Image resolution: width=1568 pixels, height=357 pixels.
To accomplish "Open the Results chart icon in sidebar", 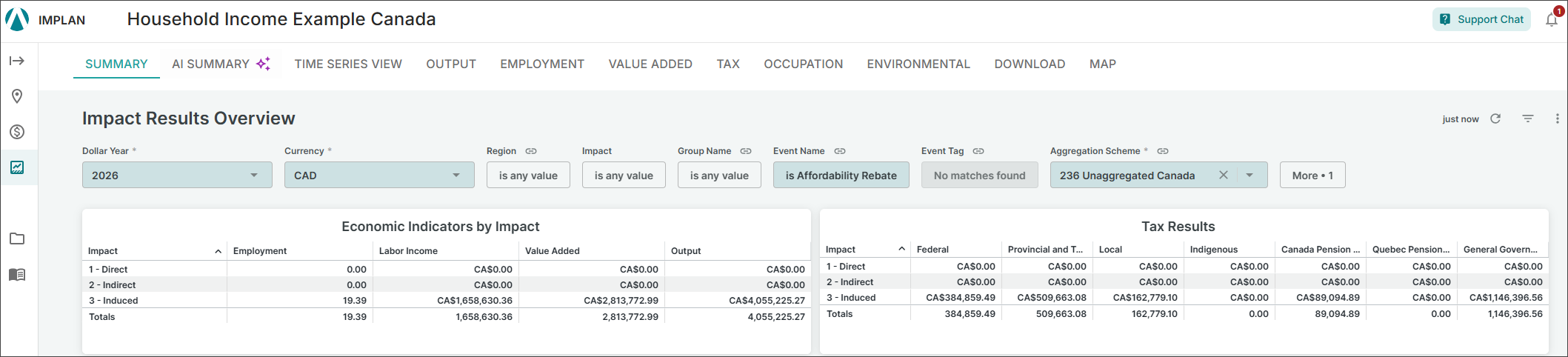I will (17, 167).
